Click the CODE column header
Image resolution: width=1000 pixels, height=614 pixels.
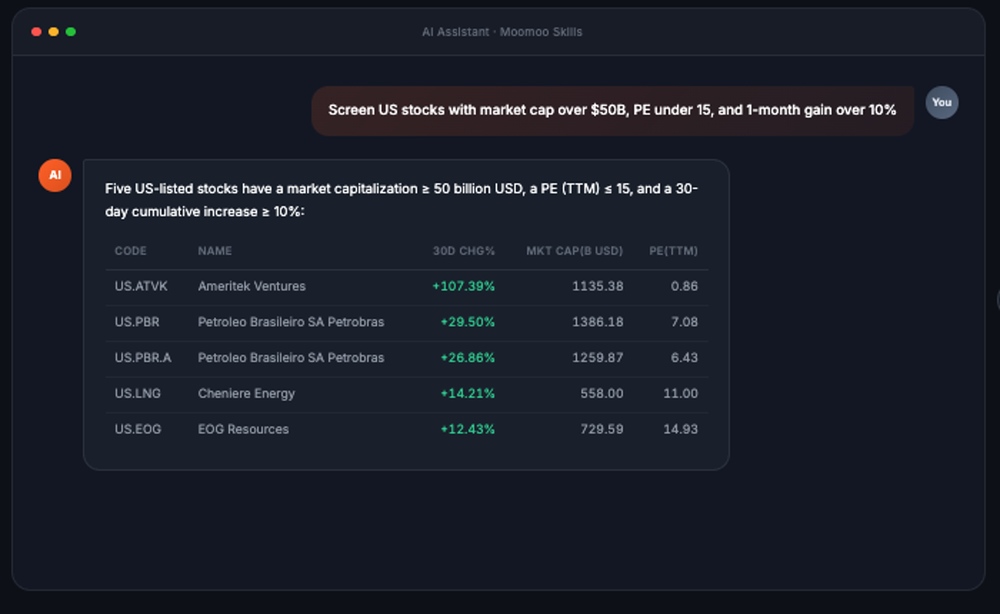(x=131, y=251)
